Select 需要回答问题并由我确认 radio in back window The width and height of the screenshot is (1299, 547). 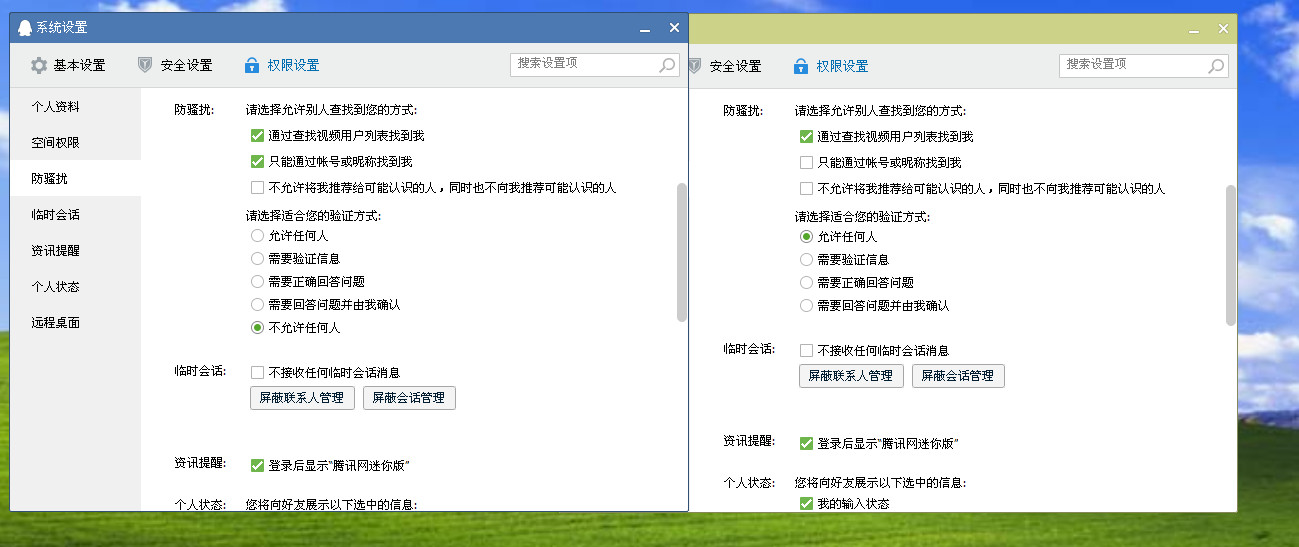tap(806, 305)
